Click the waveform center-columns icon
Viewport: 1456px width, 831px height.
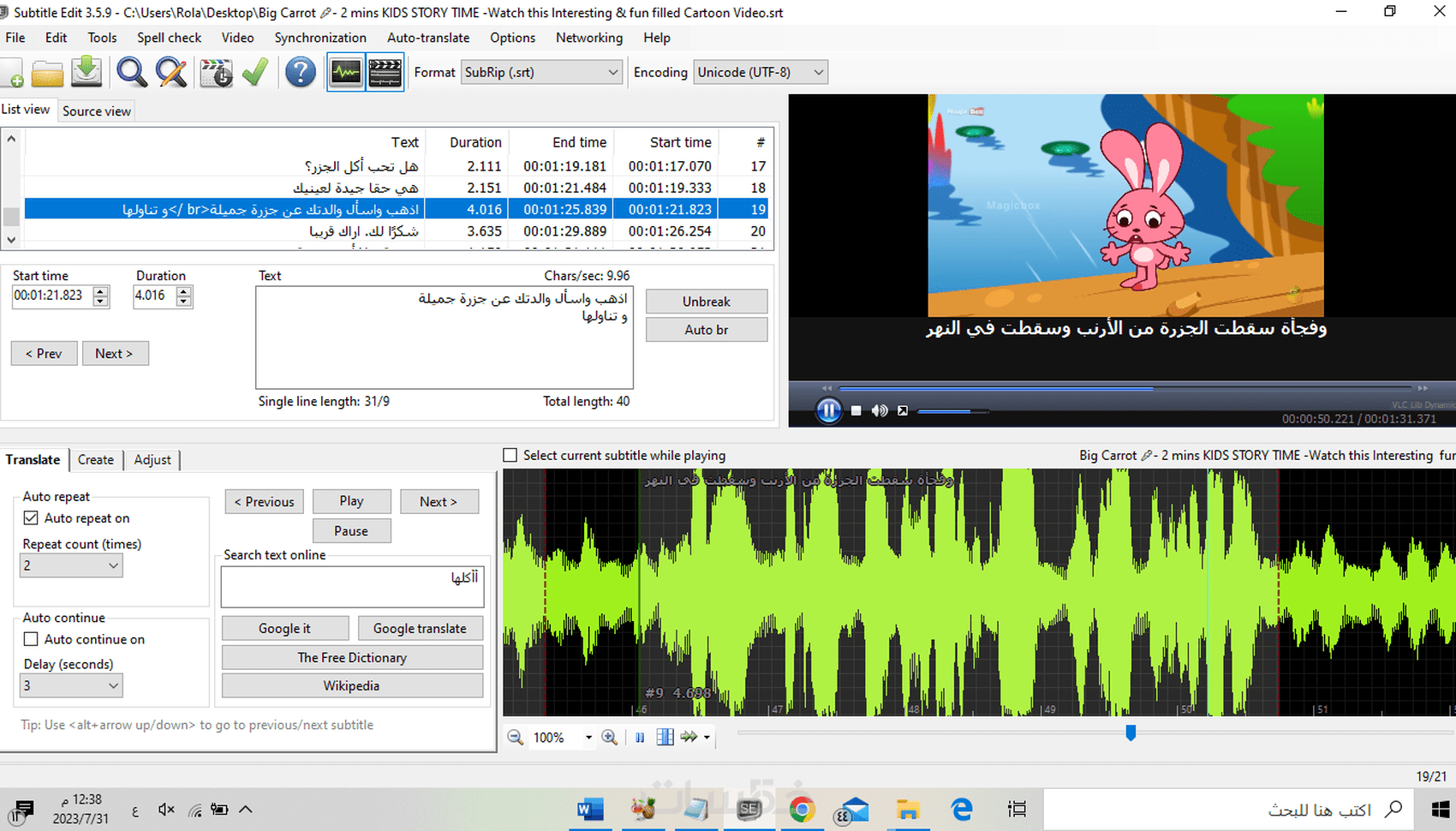[665, 738]
